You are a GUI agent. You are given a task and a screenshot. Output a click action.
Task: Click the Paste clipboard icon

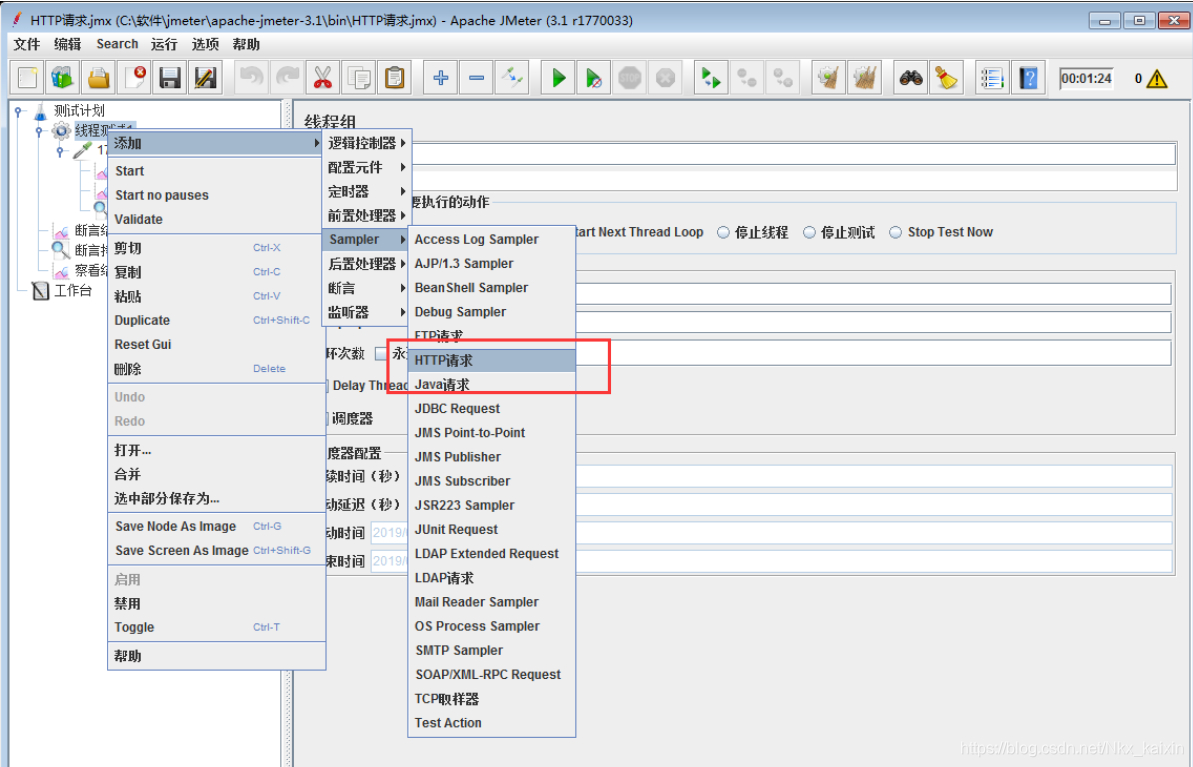click(x=394, y=78)
